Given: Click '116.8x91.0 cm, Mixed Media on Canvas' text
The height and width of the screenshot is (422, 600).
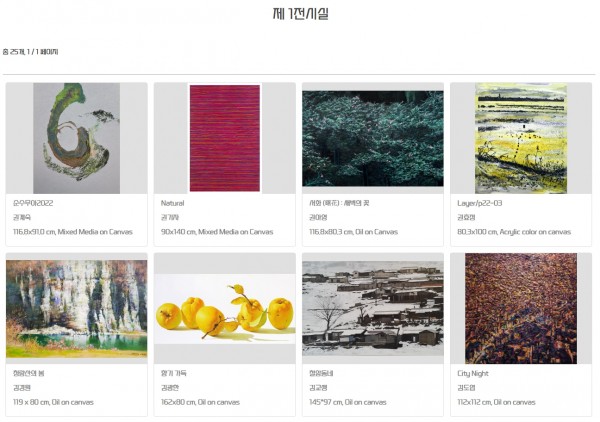Looking at the screenshot, I should (x=73, y=232).
